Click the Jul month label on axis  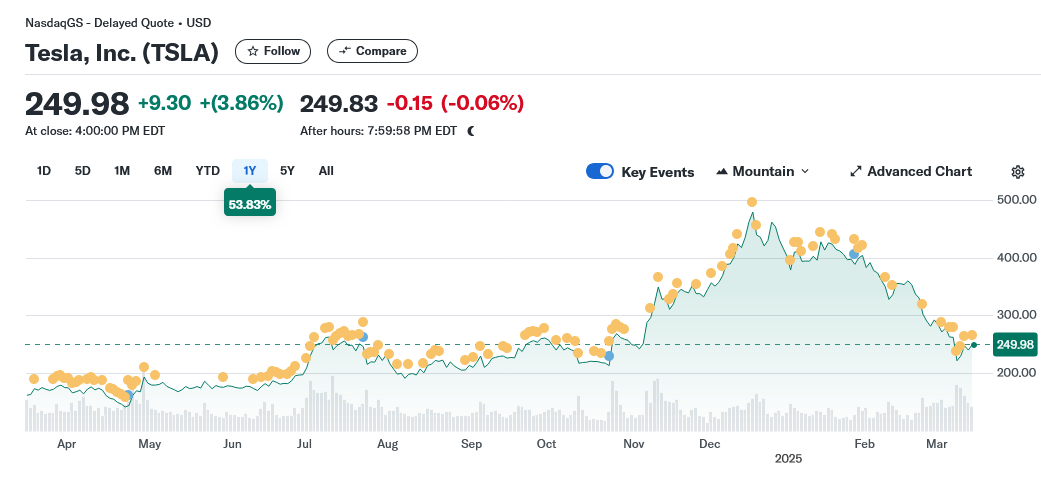305,443
